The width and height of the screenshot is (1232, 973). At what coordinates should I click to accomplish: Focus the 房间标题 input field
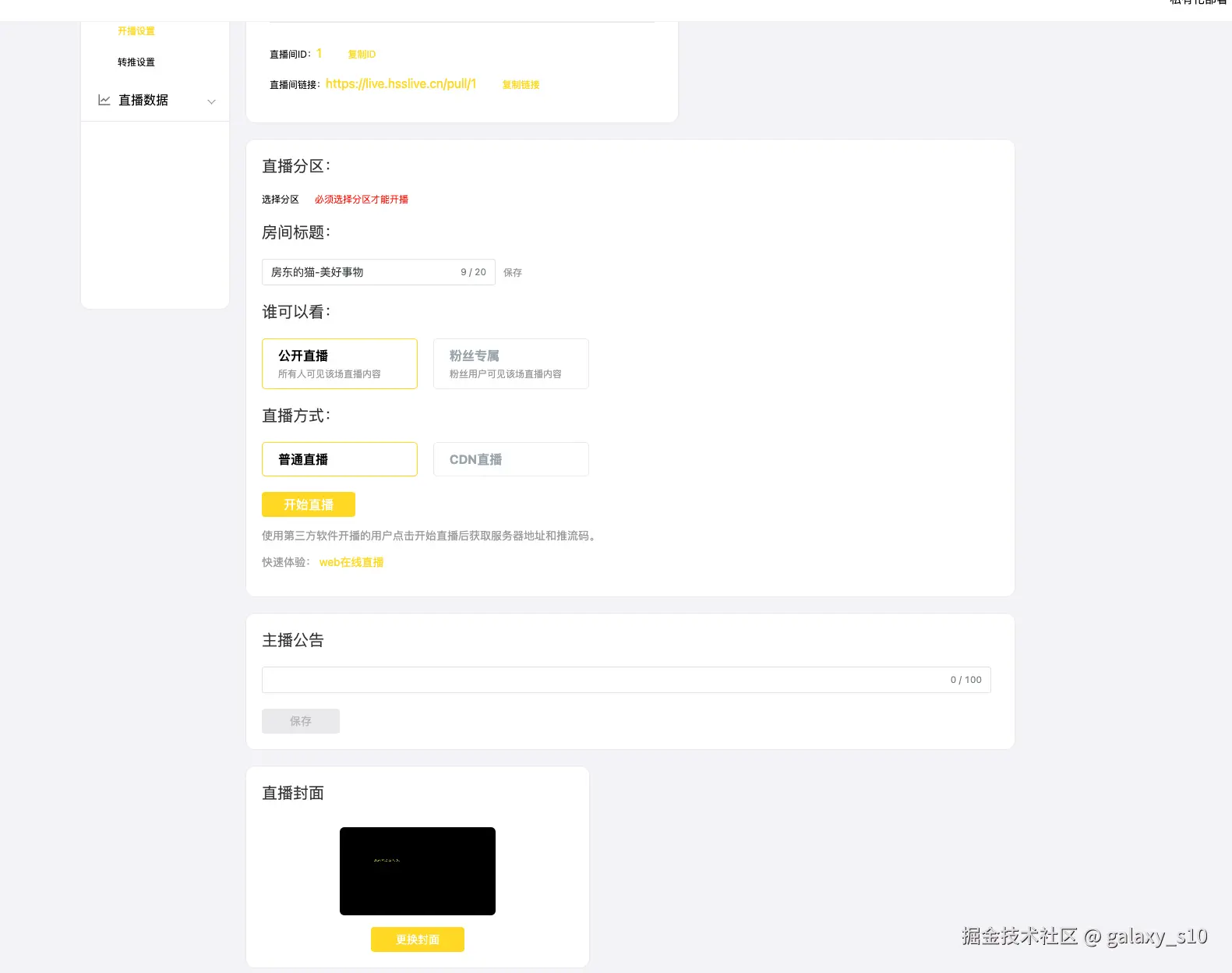pyautogui.click(x=379, y=272)
